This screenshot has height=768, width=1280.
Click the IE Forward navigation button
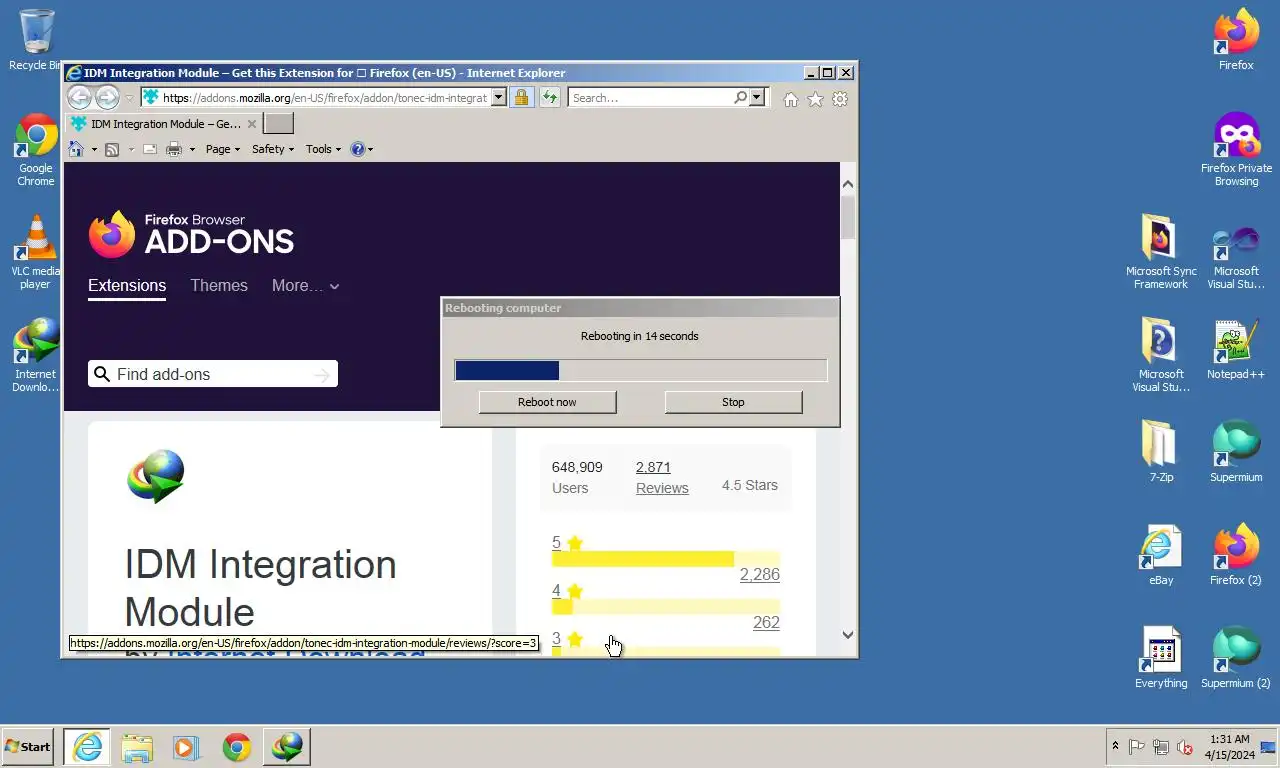pyautogui.click(x=107, y=97)
